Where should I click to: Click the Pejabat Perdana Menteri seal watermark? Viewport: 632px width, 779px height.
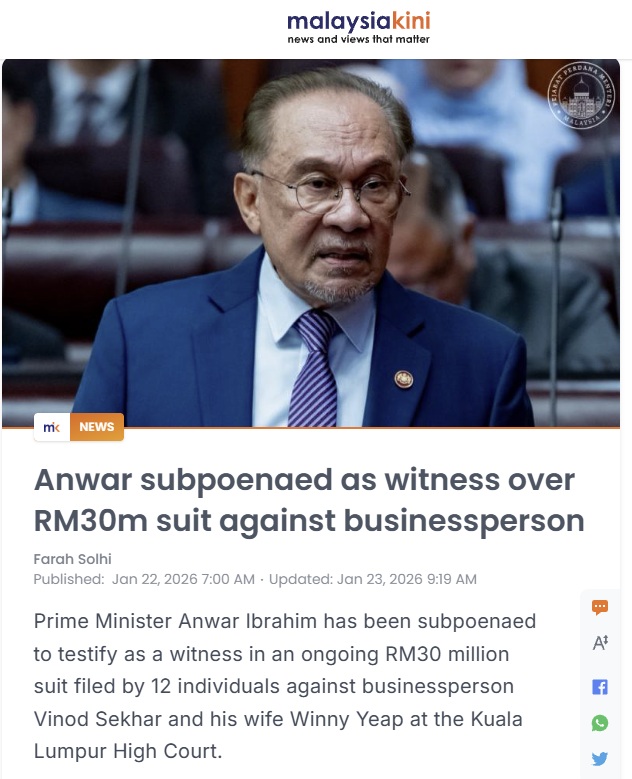[x=581, y=95]
